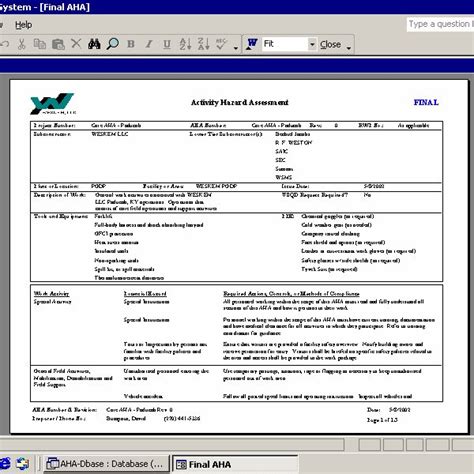Click the company logo in report
The width and height of the screenshot is (474, 474).
tap(52, 104)
